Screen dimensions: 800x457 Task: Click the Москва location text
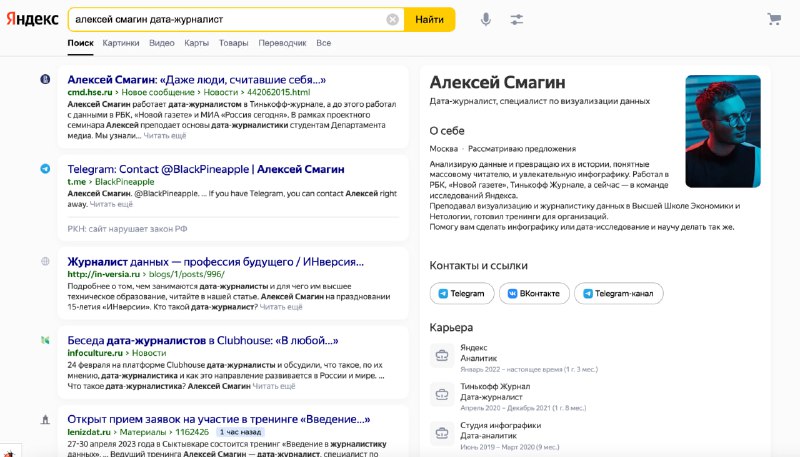443,148
